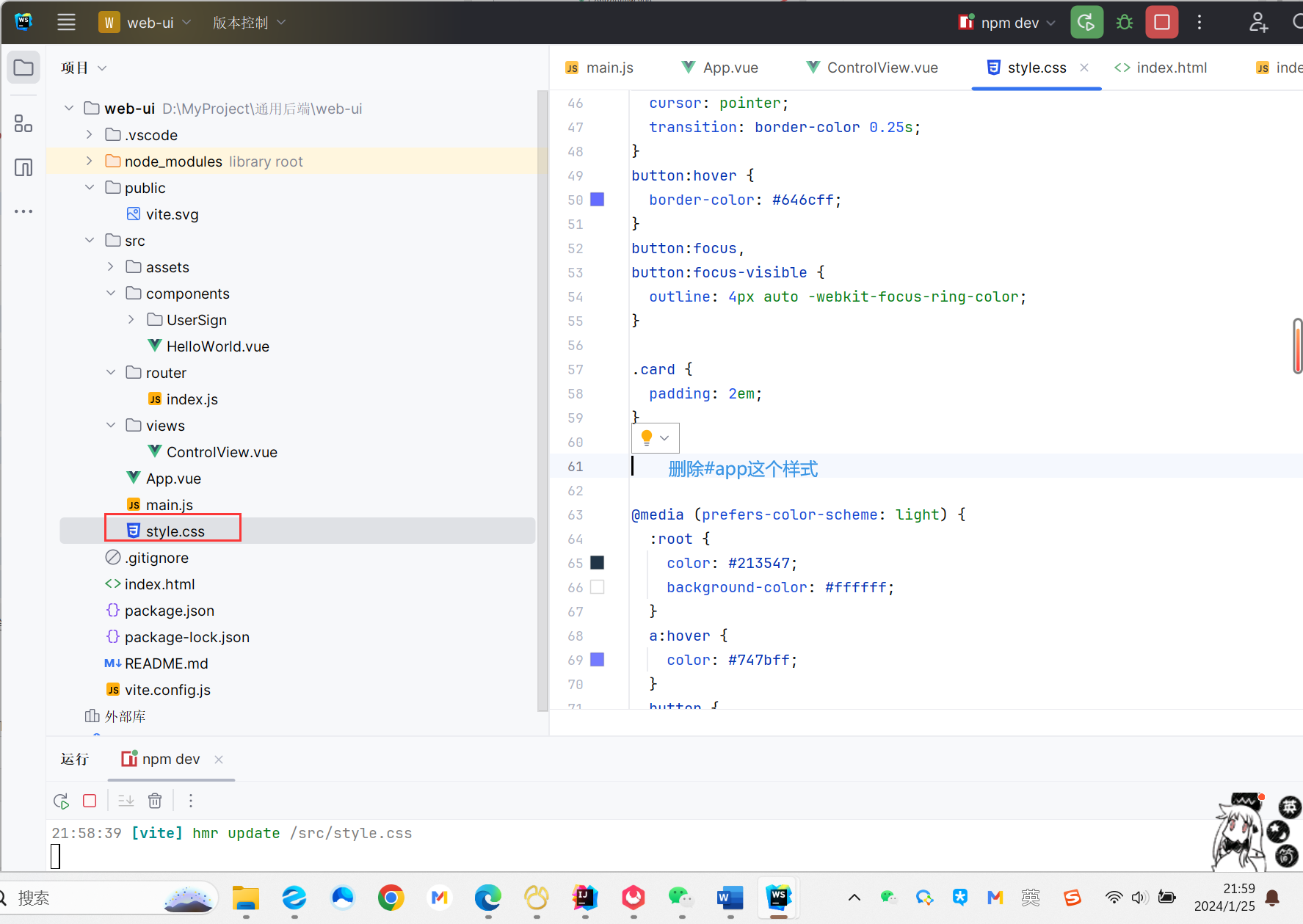This screenshot has width=1303, height=924.
Task: Show more tool windows ellipsis
Action: [x=23, y=211]
